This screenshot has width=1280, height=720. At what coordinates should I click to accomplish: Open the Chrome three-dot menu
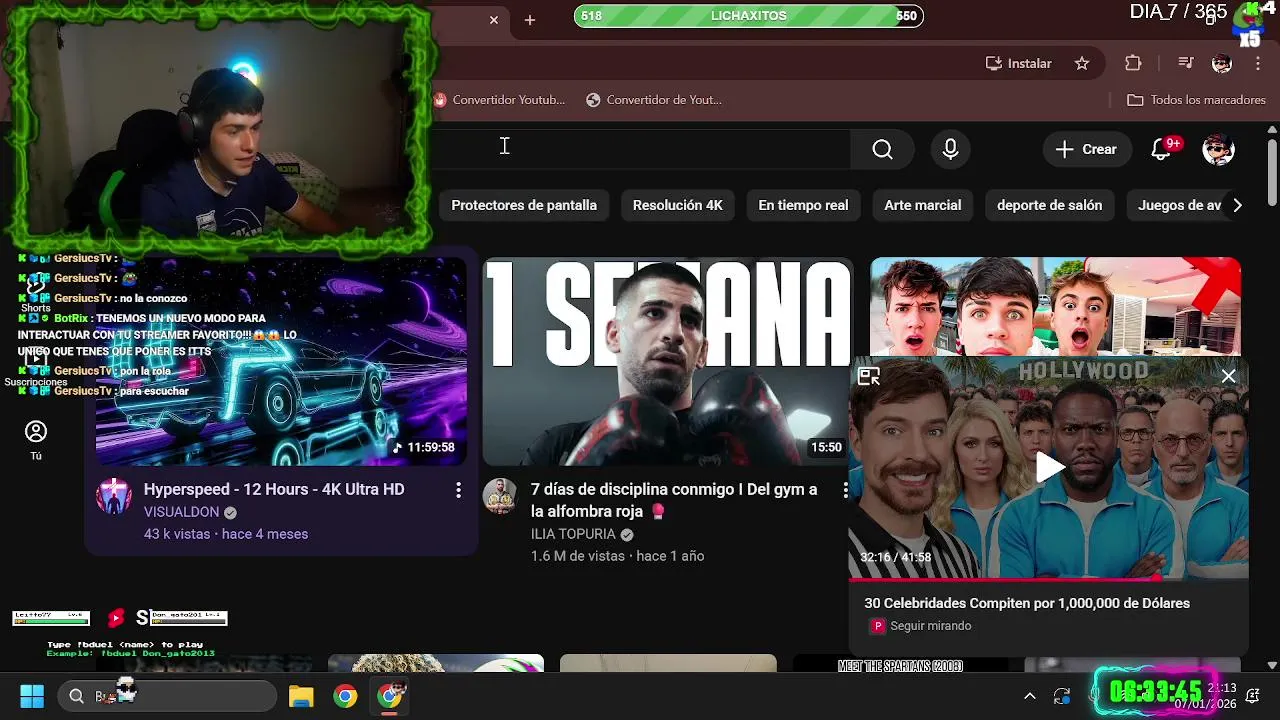(x=1258, y=63)
